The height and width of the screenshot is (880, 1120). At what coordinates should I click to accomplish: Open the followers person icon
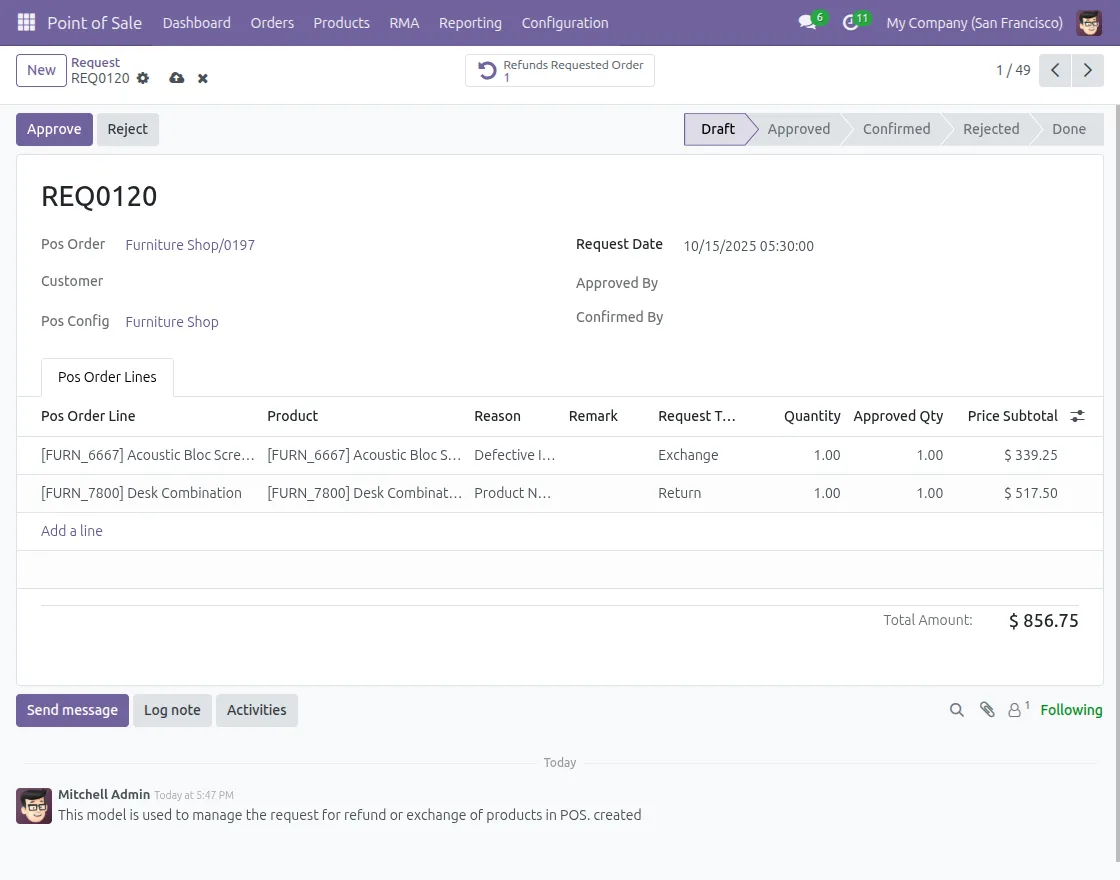click(x=1016, y=710)
